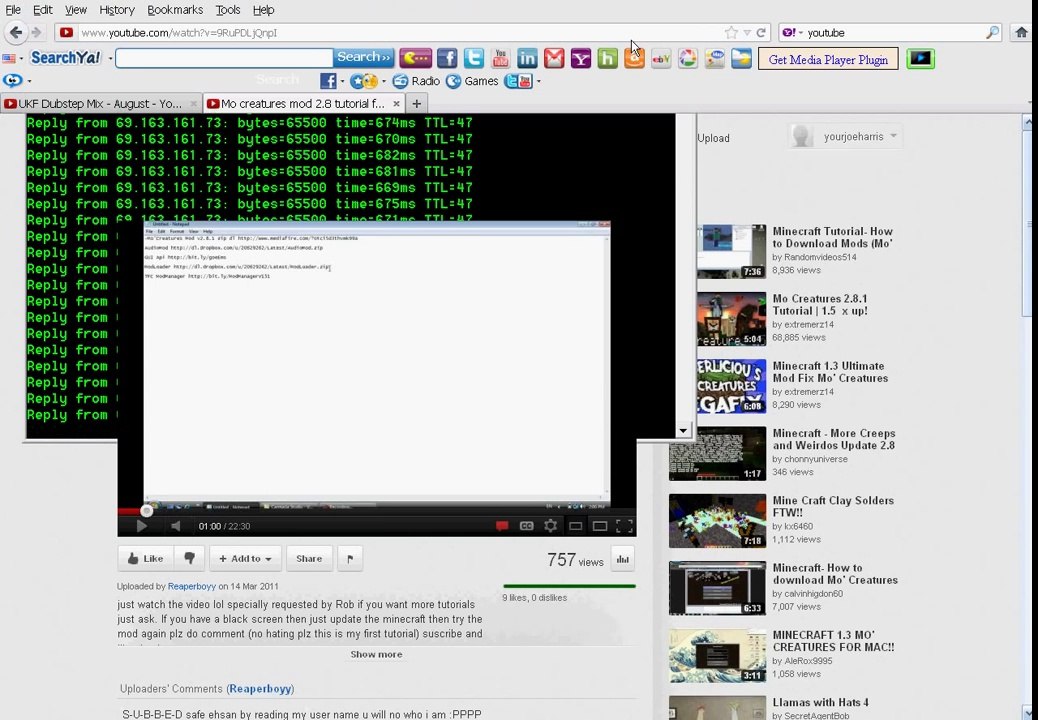Click the search magnifier icon
This screenshot has width=1038, height=720.
pos(992,32)
